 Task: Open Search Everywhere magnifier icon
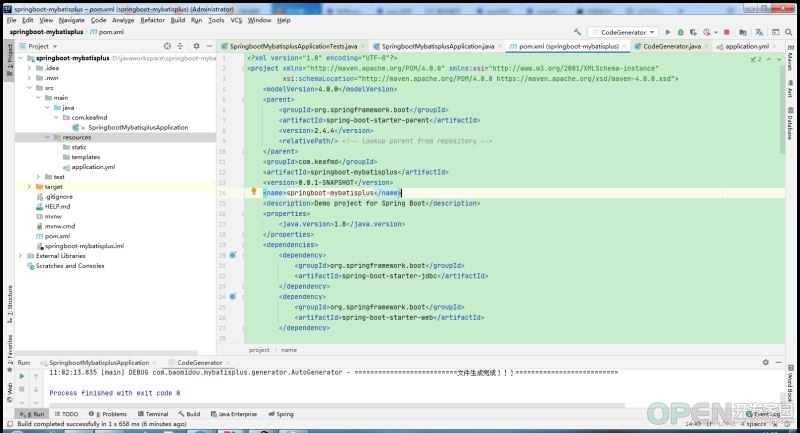click(788, 32)
